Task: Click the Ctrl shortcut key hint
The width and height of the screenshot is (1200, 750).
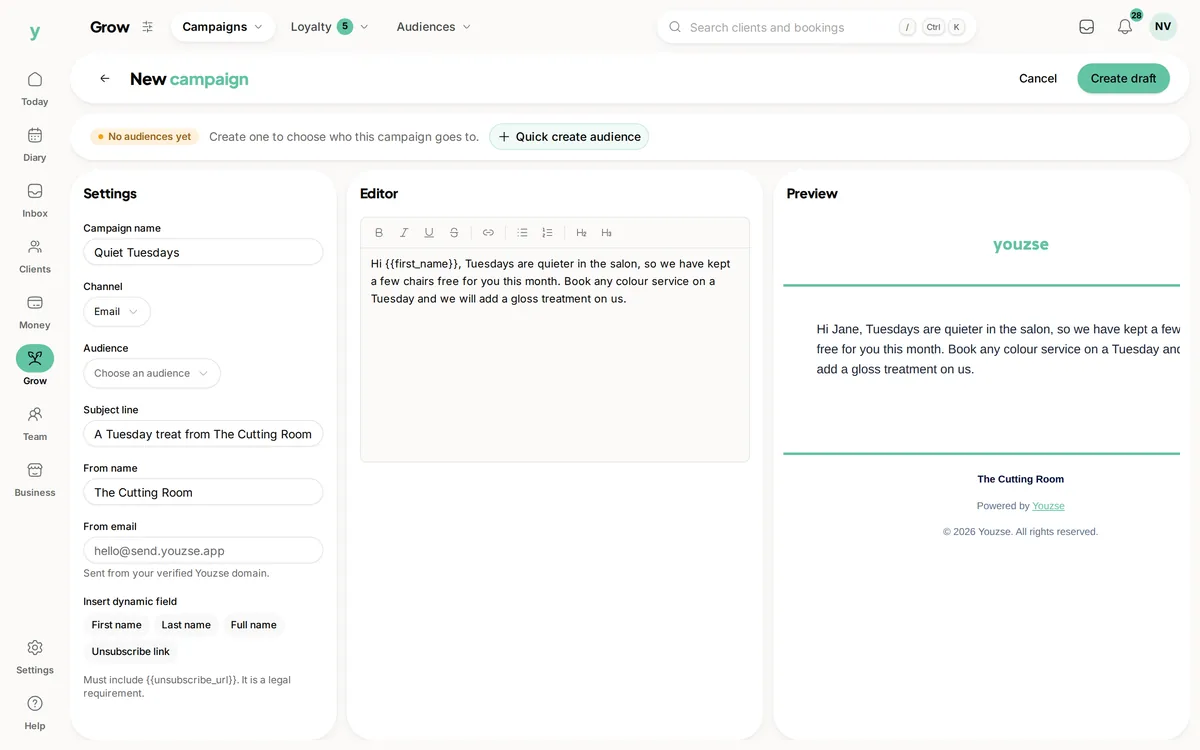Action: (933, 27)
